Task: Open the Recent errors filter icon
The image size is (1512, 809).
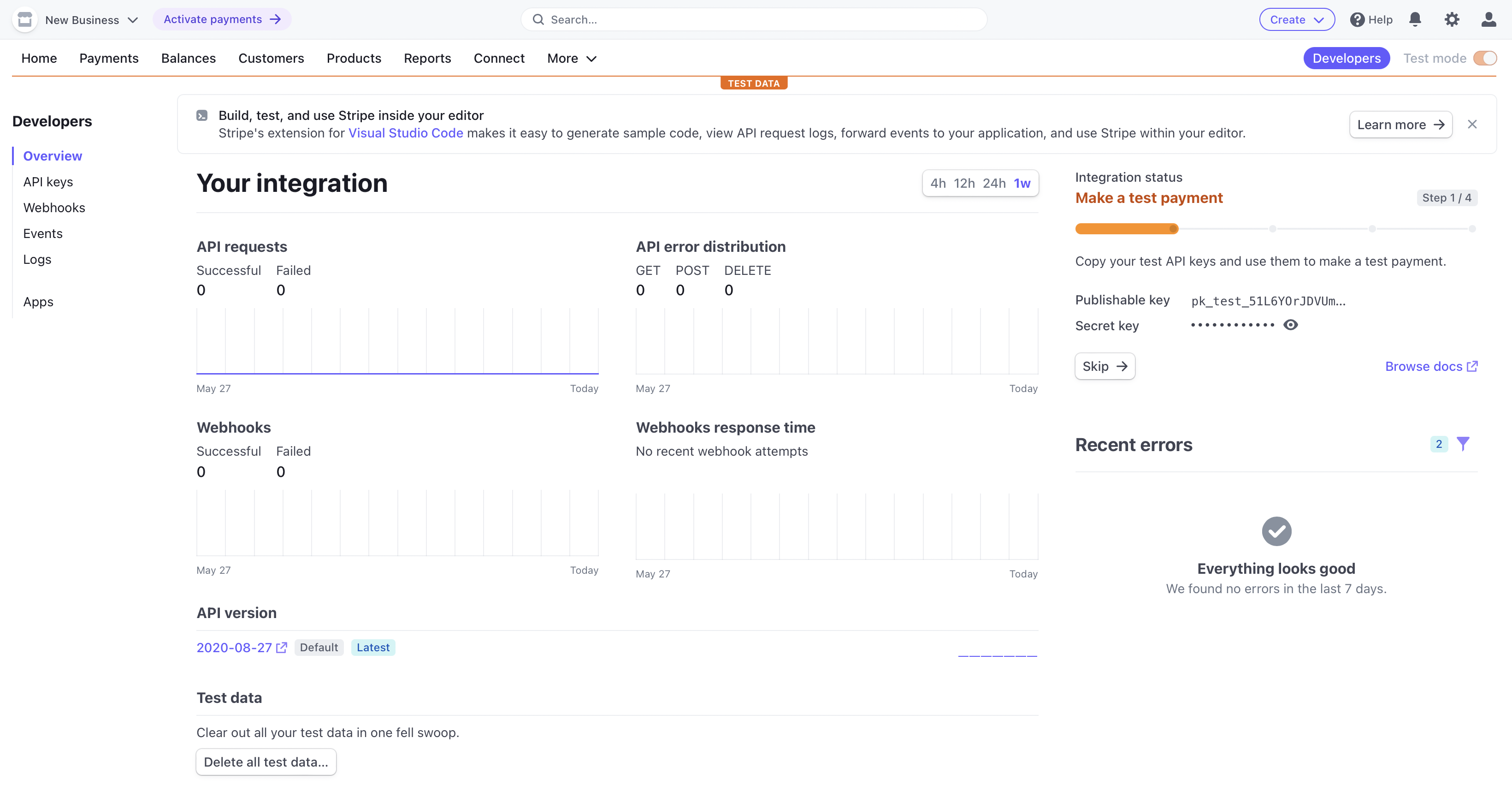Action: click(1463, 444)
